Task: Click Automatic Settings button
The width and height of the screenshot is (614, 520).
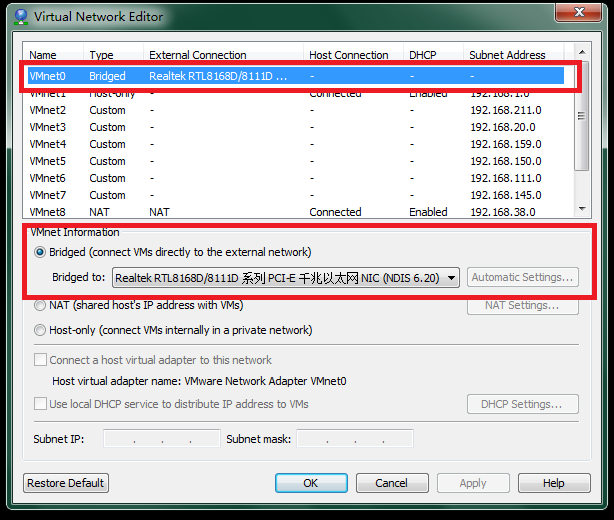Action: tap(522, 277)
